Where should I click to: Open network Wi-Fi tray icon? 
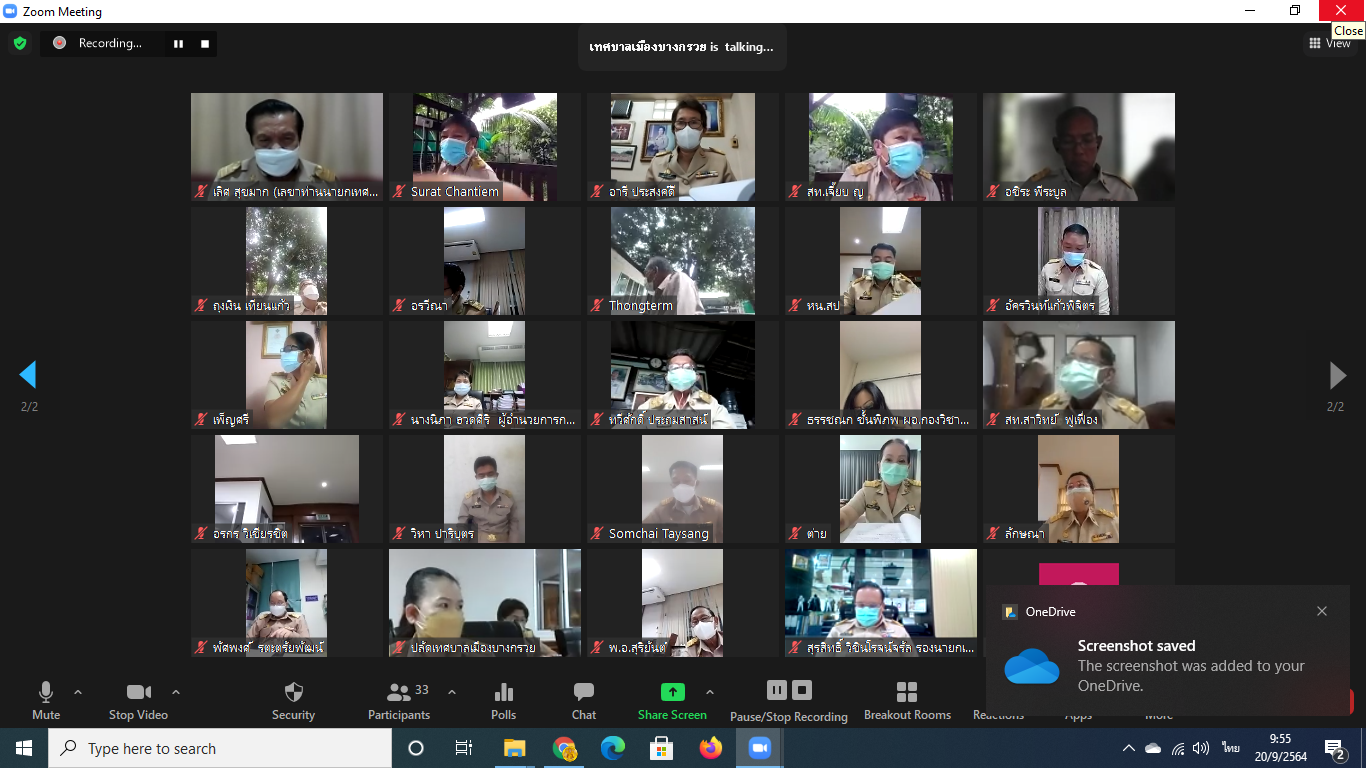(1177, 748)
